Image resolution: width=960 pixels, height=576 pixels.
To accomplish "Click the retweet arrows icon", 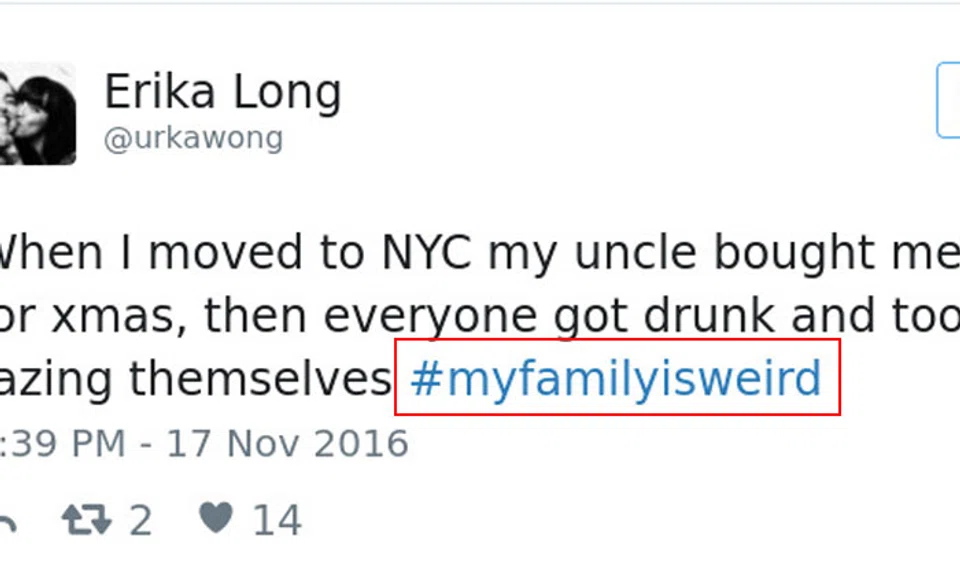I will pyautogui.click(x=85, y=520).
